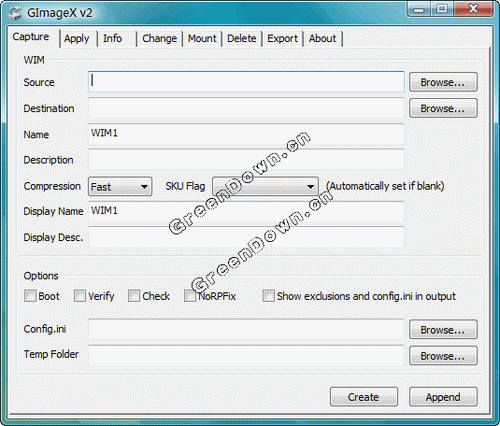Viewport: 500px width, 426px height.
Task: Click the GImageX app icon in title bar
Action: (x=15, y=13)
